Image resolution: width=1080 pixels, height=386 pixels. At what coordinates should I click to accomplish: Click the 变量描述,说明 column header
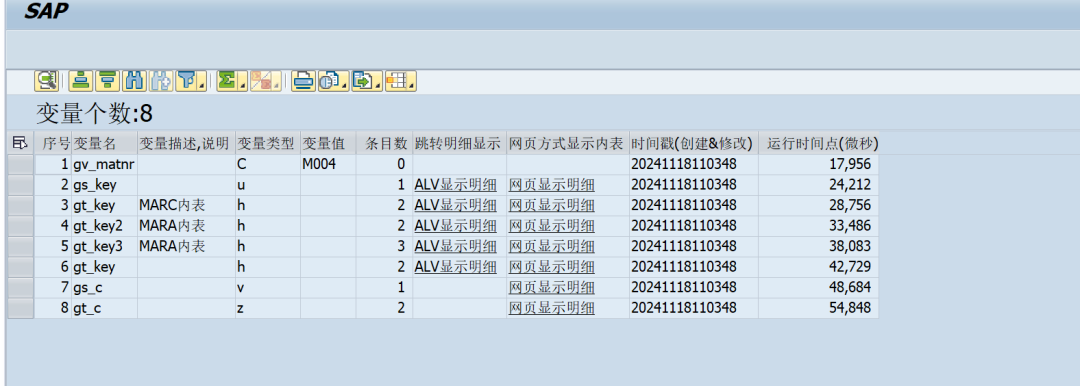click(x=186, y=143)
